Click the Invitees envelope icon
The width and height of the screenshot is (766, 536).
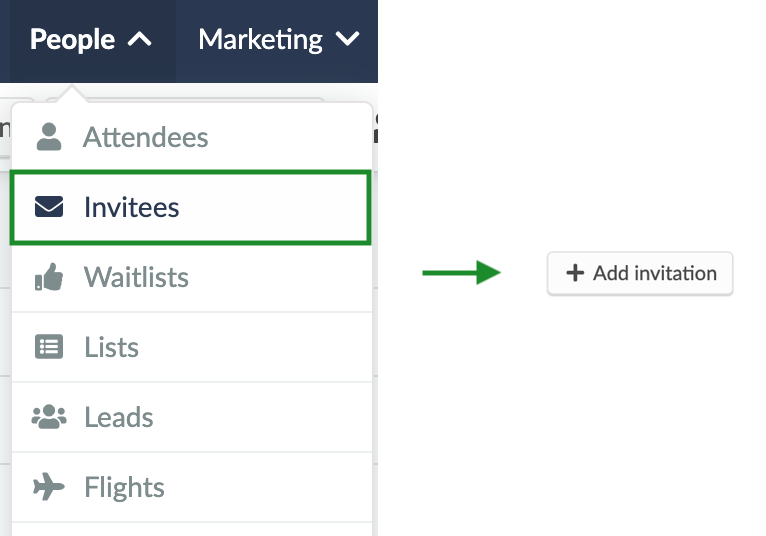tap(49, 207)
